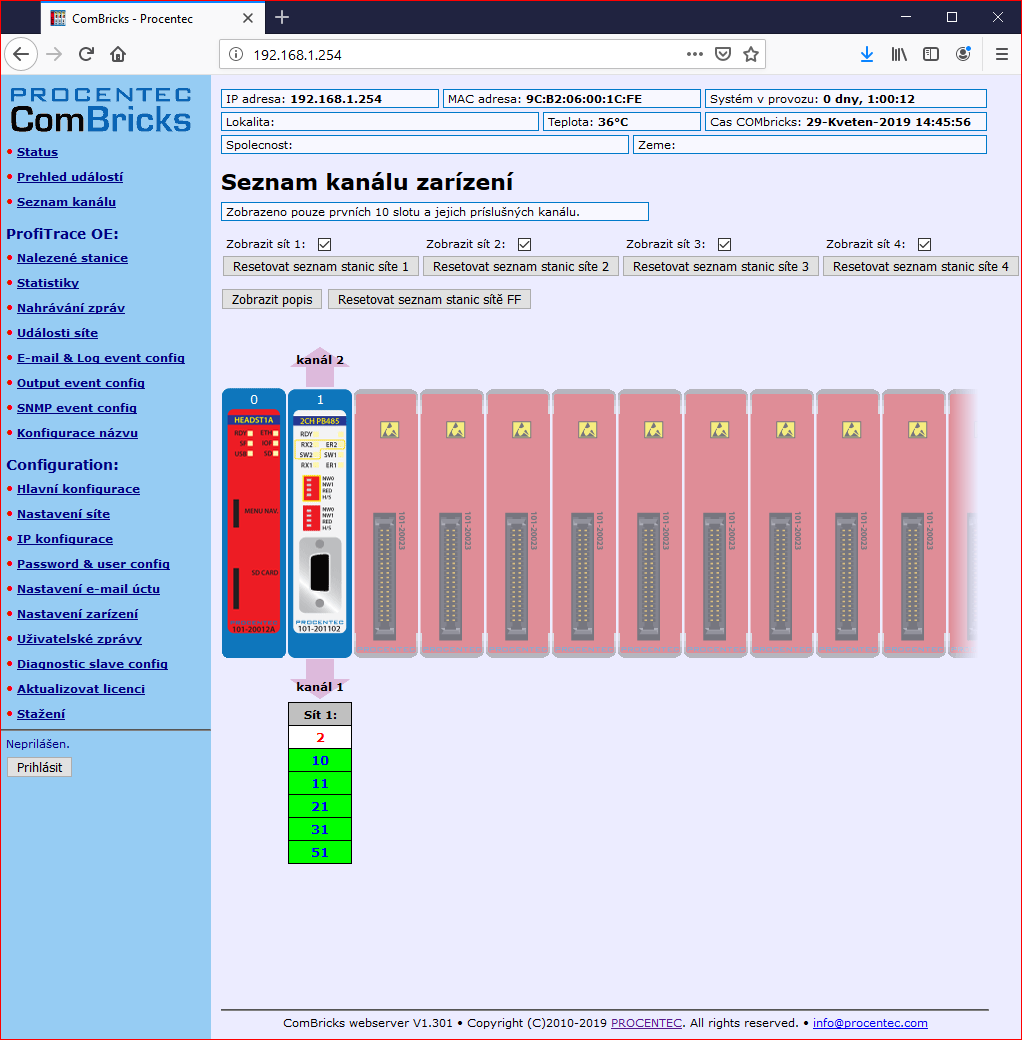Click the info@procentec.com email link

[870, 1023]
